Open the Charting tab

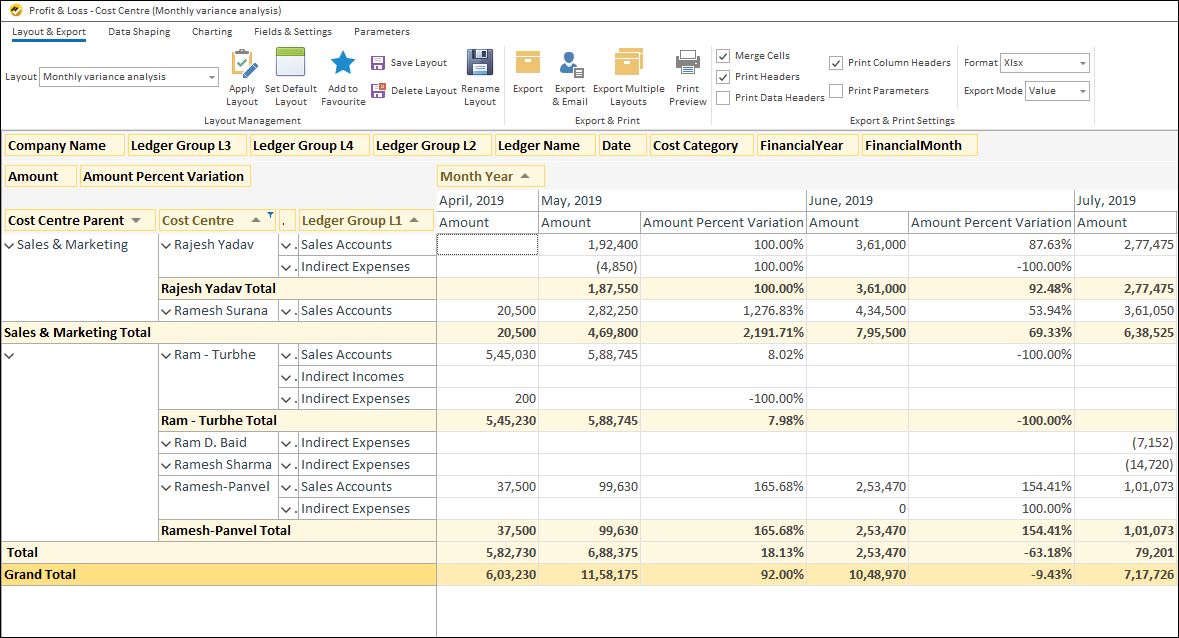click(211, 31)
